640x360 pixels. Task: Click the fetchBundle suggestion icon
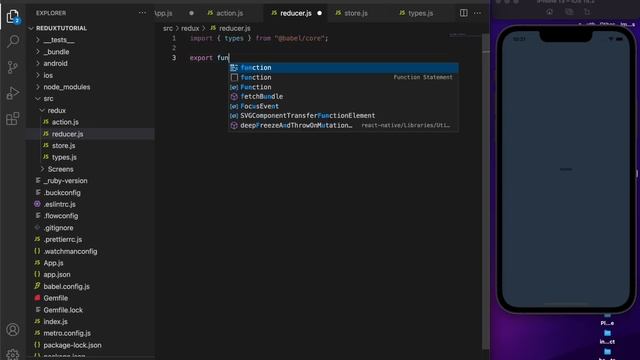pos(234,96)
